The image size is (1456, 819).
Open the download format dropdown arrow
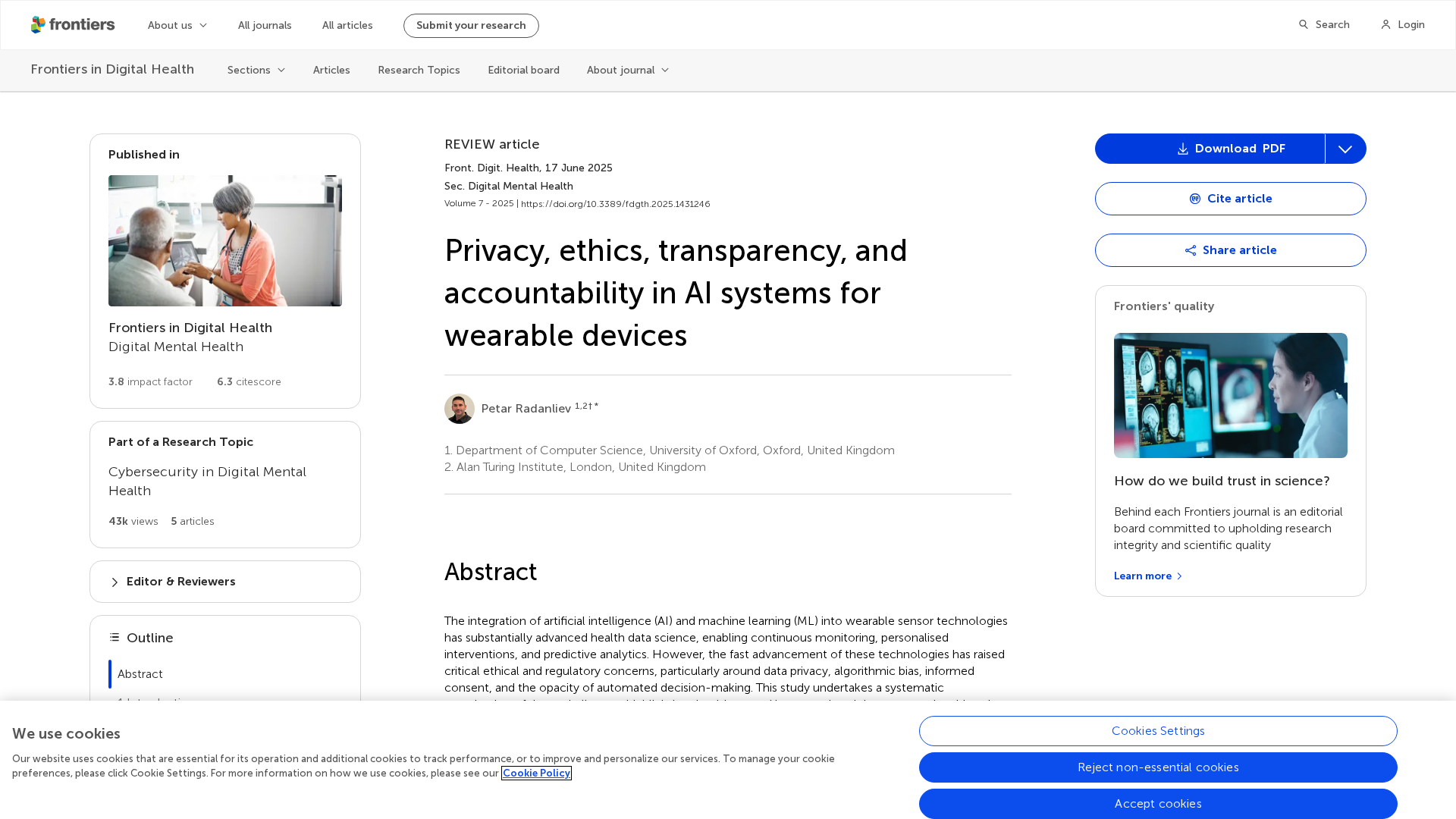coord(1345,149)
